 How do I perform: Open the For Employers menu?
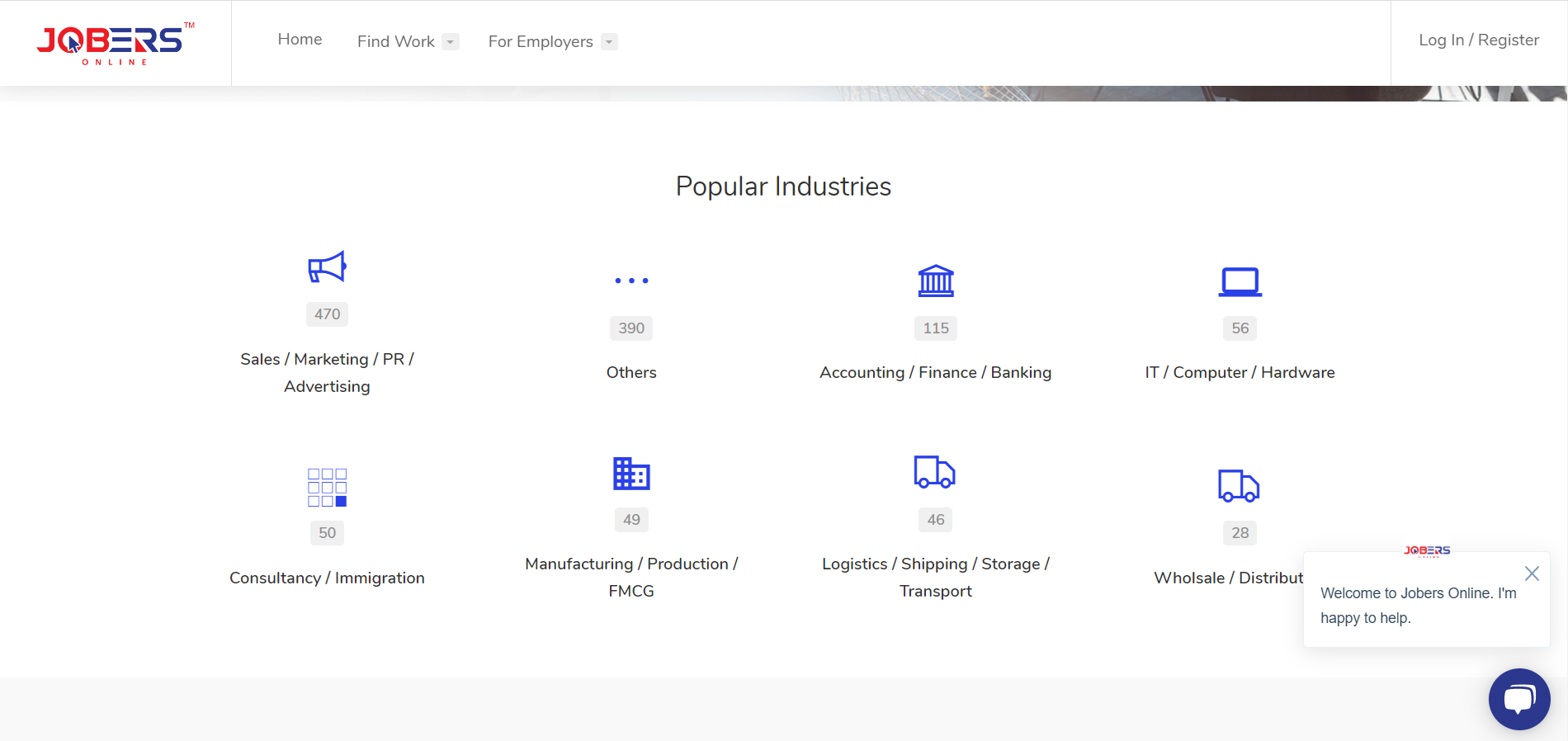(x=541, y=41)
